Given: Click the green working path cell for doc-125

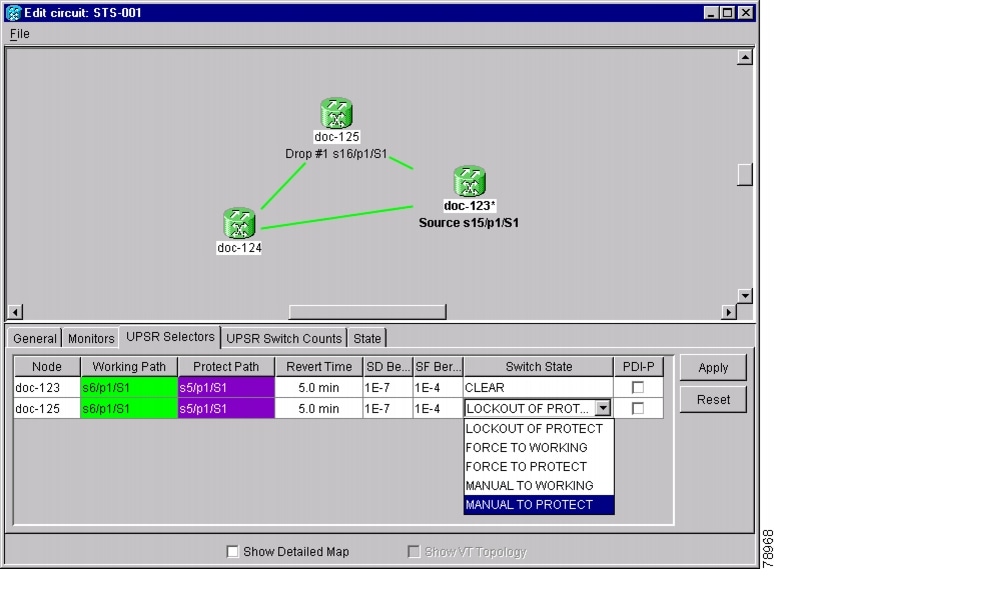Looking at the screenshot, I should point(129,408).
